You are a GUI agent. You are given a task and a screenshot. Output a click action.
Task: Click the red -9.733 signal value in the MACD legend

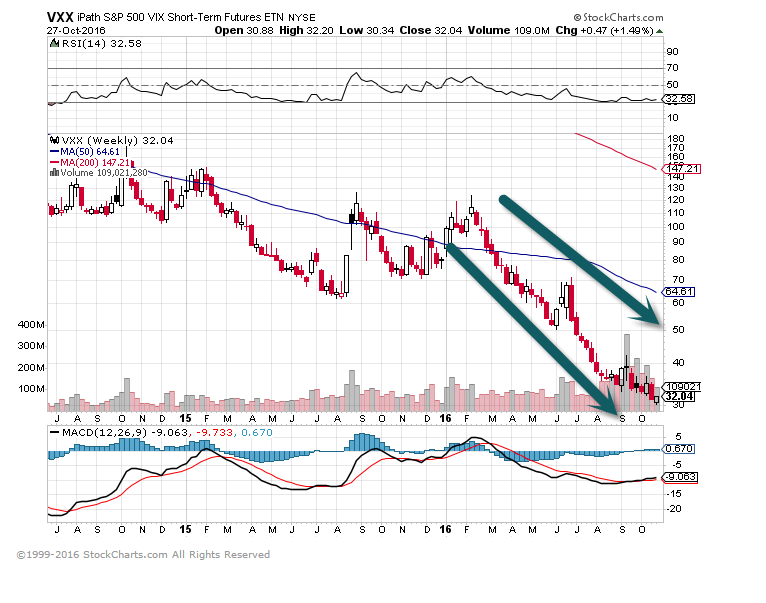point(214,433)
